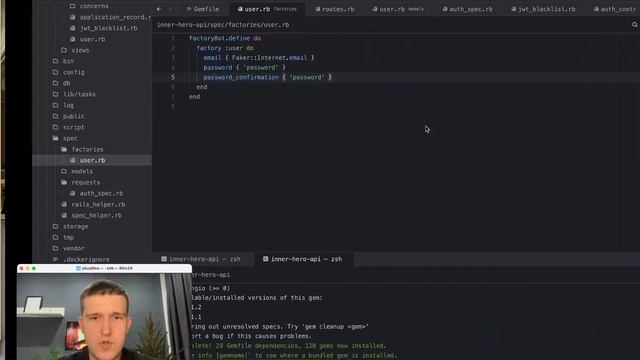The height and width of the screenshot is (360, 640).
Task: Click the Faker::Internet.email code
Action: tap(269, 58)
